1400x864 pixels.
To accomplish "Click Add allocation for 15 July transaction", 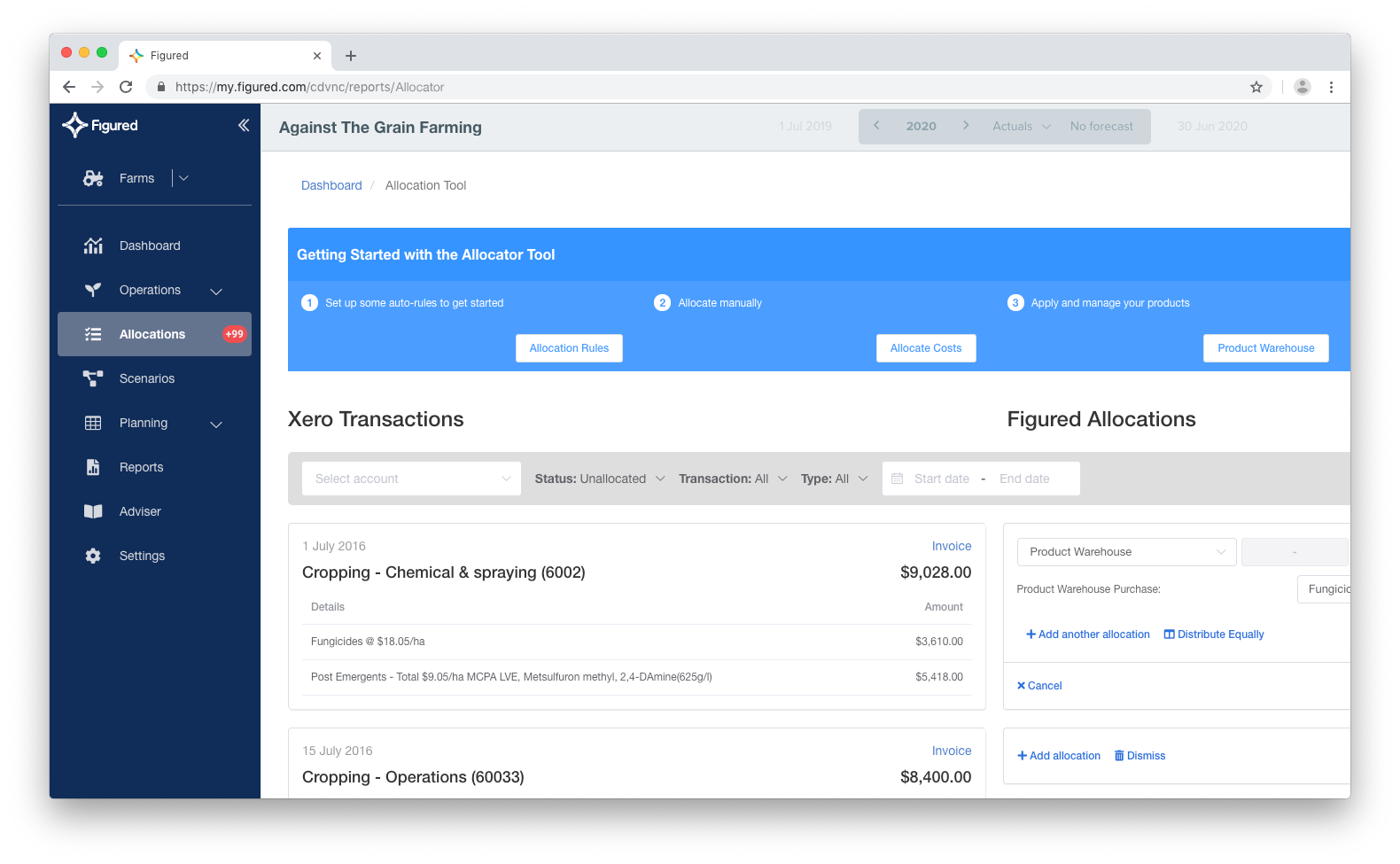I will pyautogui.click(x=1059, y=756).
